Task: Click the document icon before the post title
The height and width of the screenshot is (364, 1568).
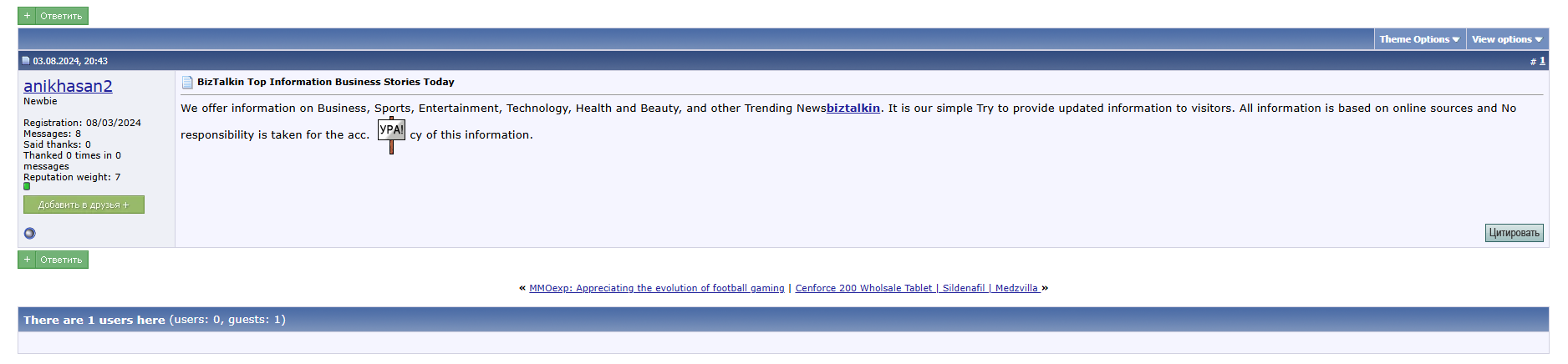Action: pyautogui.click(x=187, y=82)
